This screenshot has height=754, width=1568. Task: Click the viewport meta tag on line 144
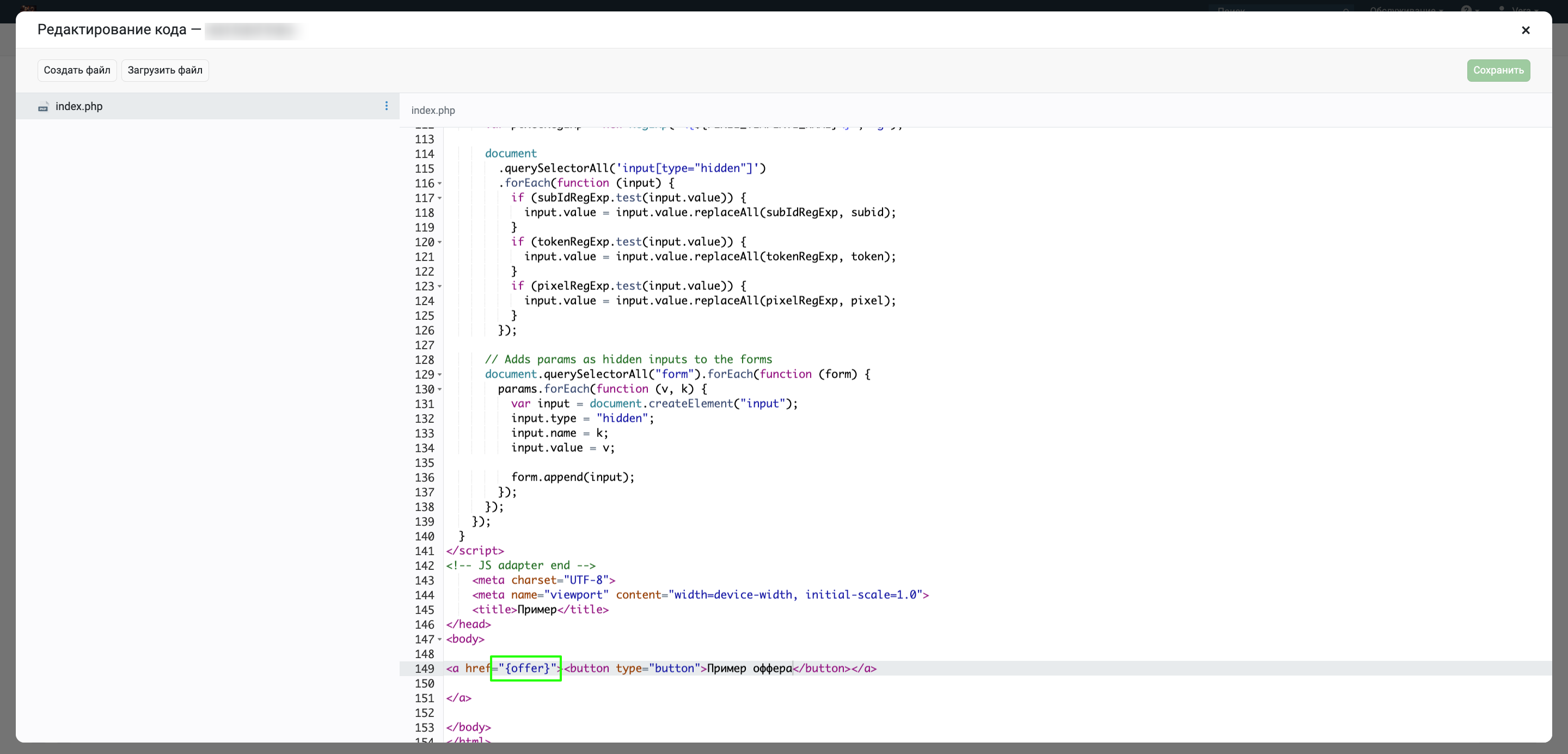(x=701, y=594)
